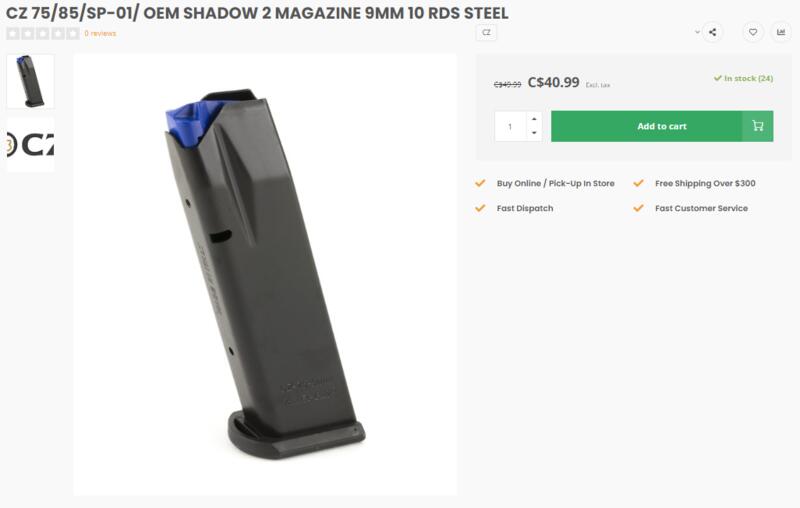Image resolution: width=800 pixels, height=508 pixels.
Task: Click the shopping cart icon on button
Action: coord(758,126)
